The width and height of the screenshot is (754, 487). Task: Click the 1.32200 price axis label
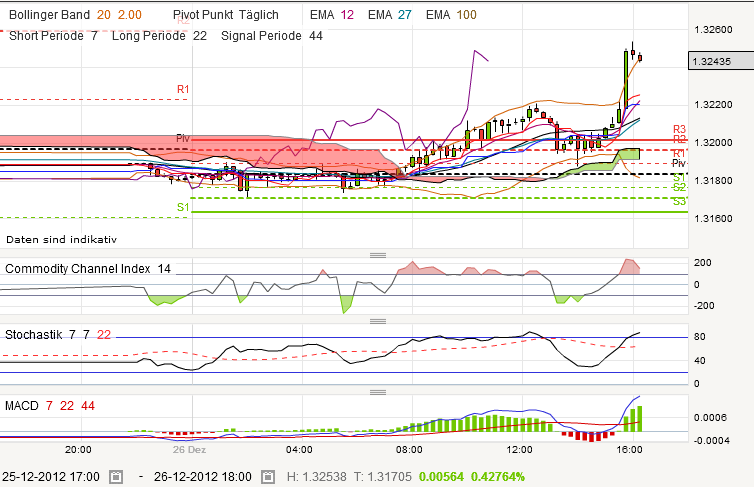point(713,105)
